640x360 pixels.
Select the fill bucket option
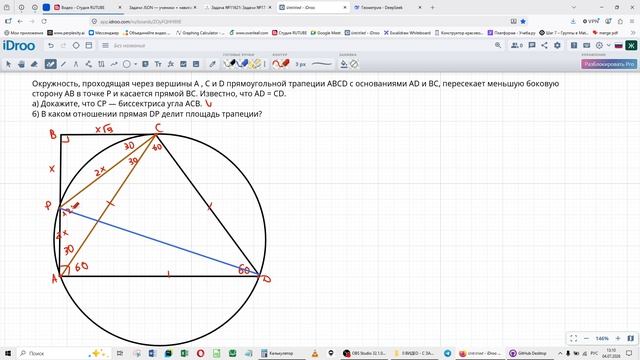click(x=344, y=64)
